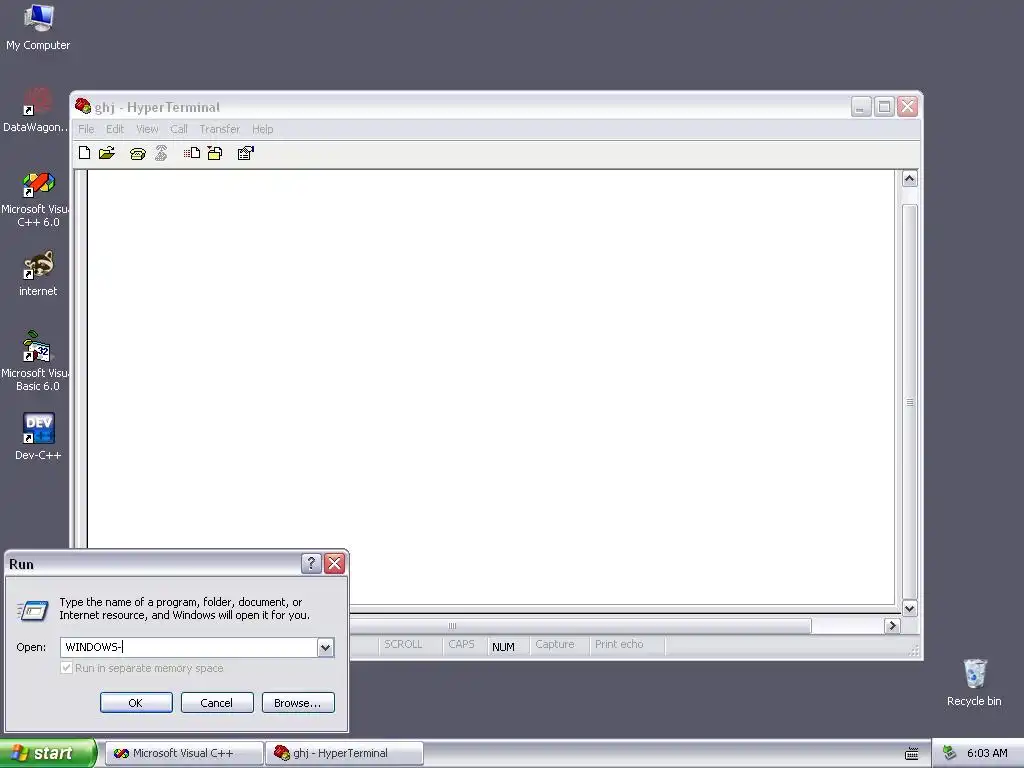Select the Dev-C++ desktop icon
Viewport: 1024px width, 768px height.
coord(38,436)
